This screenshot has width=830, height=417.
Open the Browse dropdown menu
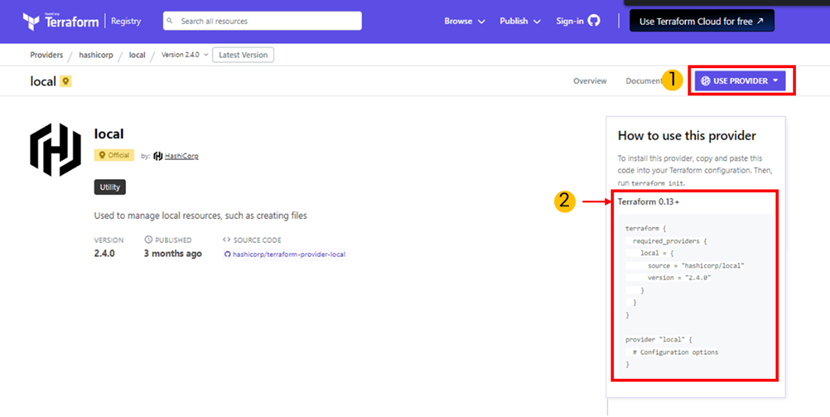point(464,21)
